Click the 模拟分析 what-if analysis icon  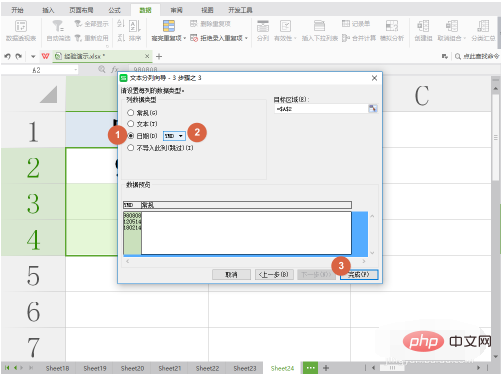[392, 26]
